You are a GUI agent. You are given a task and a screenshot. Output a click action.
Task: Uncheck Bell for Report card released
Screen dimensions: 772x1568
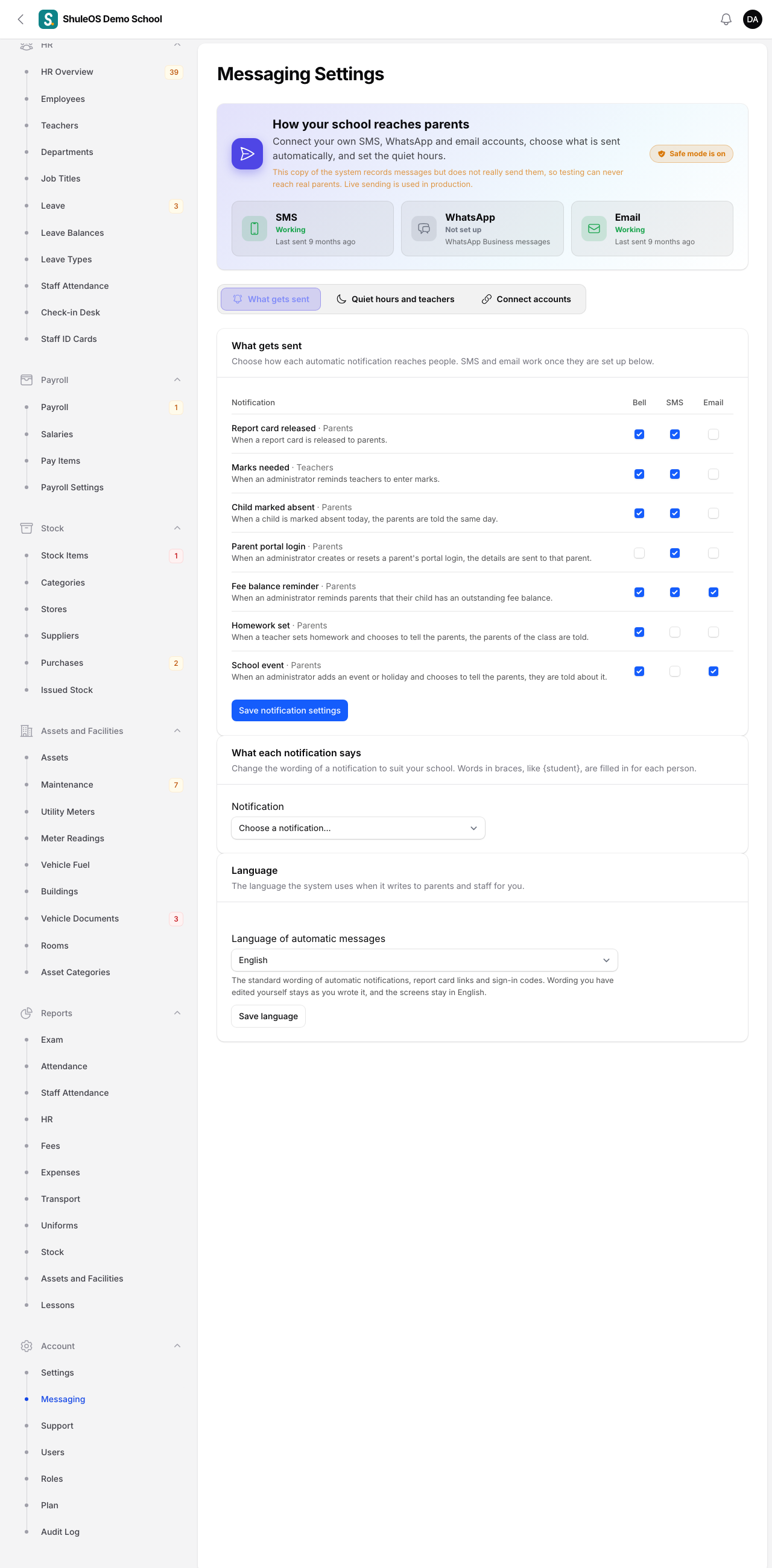click(x=639, y=434)
